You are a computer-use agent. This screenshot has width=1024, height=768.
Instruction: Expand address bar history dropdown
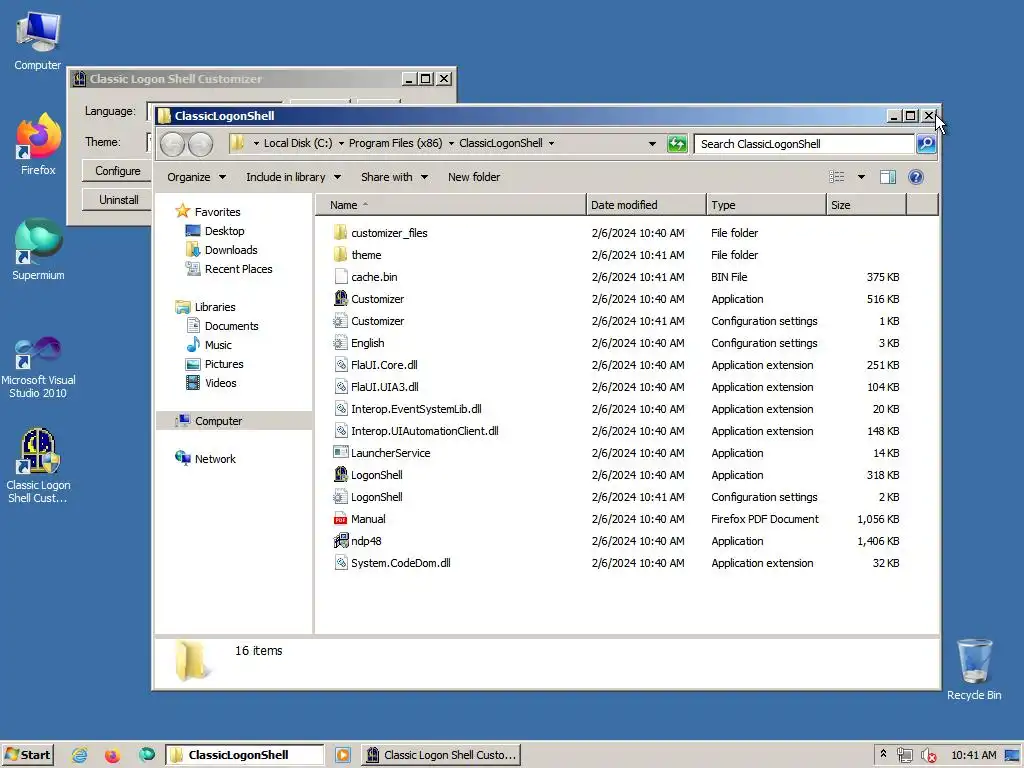[x=652, y=144]
